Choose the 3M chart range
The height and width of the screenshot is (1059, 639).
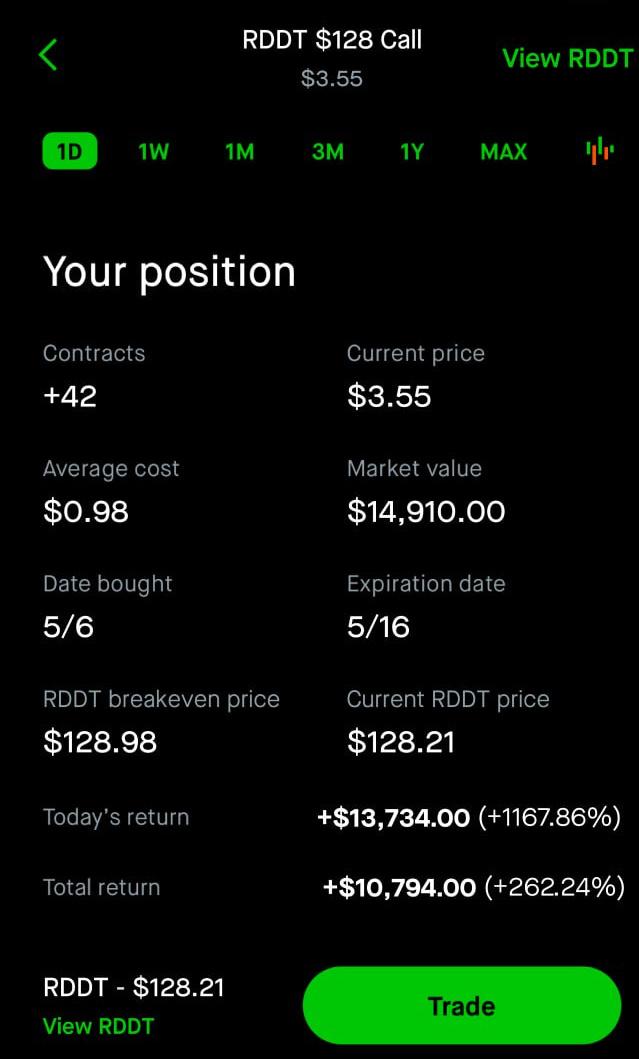click(x=328, y=152)
